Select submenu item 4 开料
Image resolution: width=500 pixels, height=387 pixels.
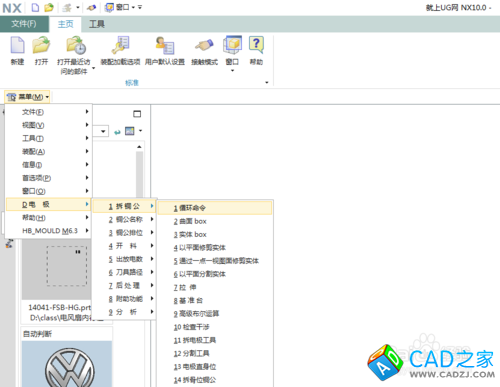[x=124, y=246]
